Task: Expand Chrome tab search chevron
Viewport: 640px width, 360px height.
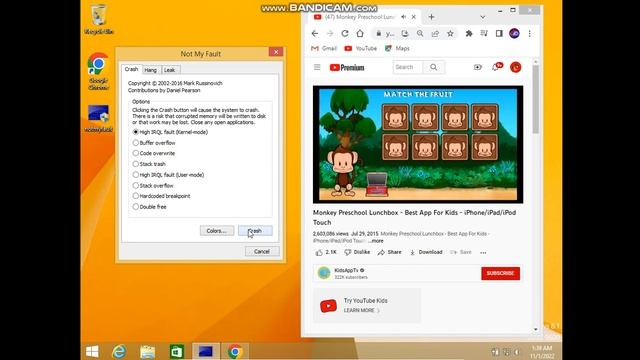Action: 482,17
